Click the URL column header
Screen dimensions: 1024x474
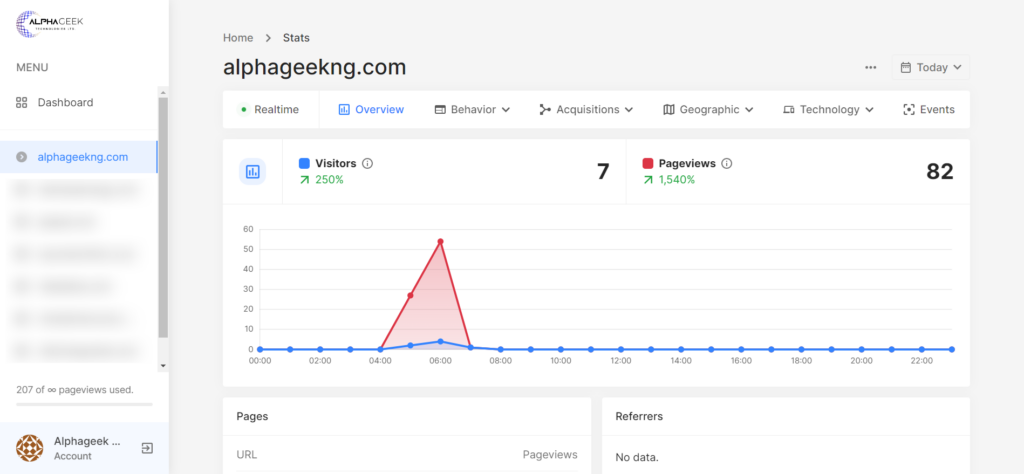[247, 454]
